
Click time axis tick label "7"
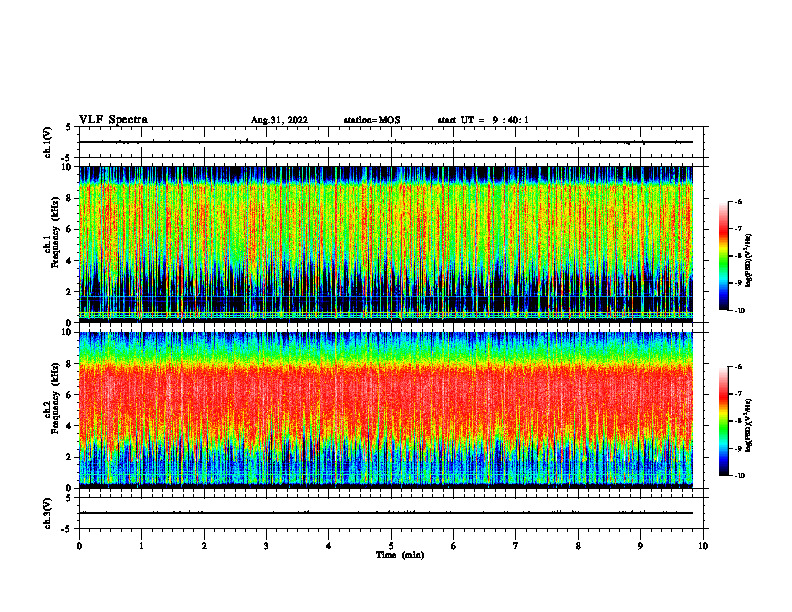coord(516,546)
